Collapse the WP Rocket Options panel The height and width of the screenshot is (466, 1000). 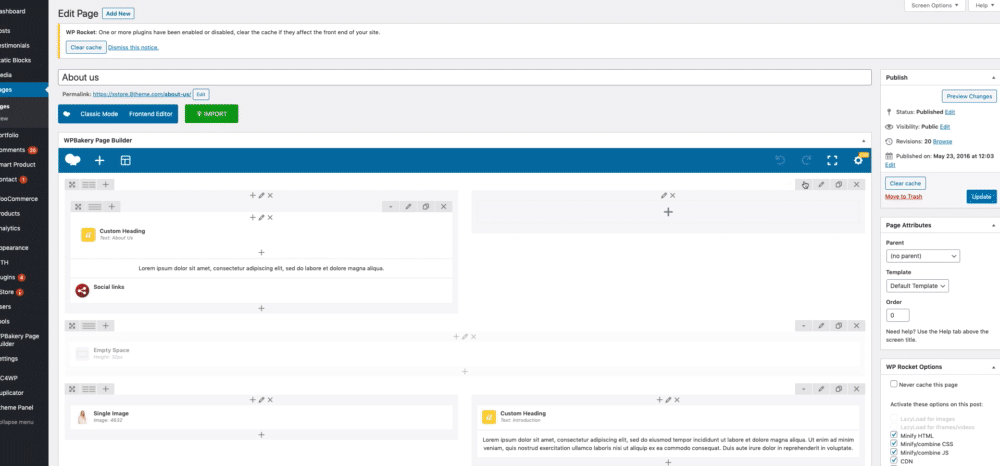tap(994, 367)
